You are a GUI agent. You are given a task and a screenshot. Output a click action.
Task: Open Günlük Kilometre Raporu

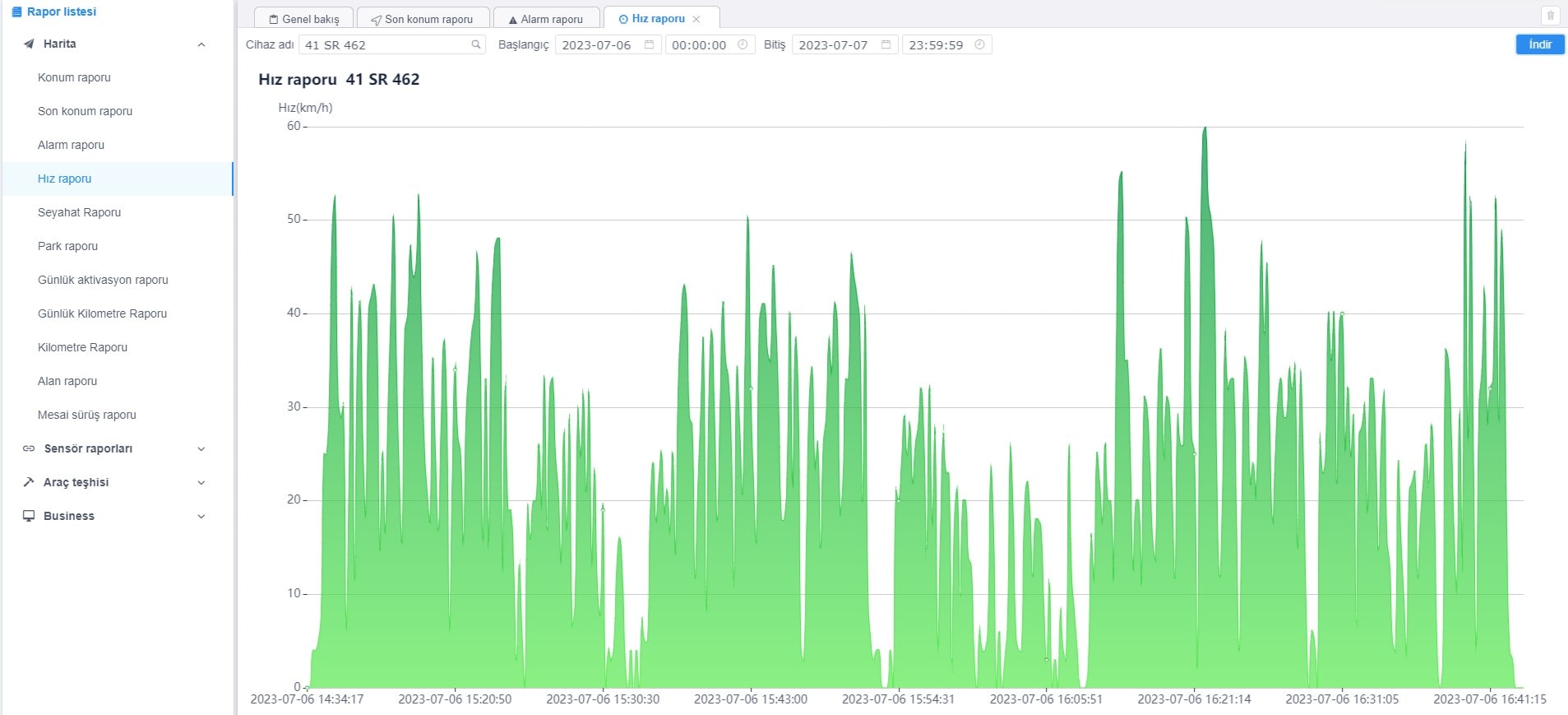[x=102, y=313]
